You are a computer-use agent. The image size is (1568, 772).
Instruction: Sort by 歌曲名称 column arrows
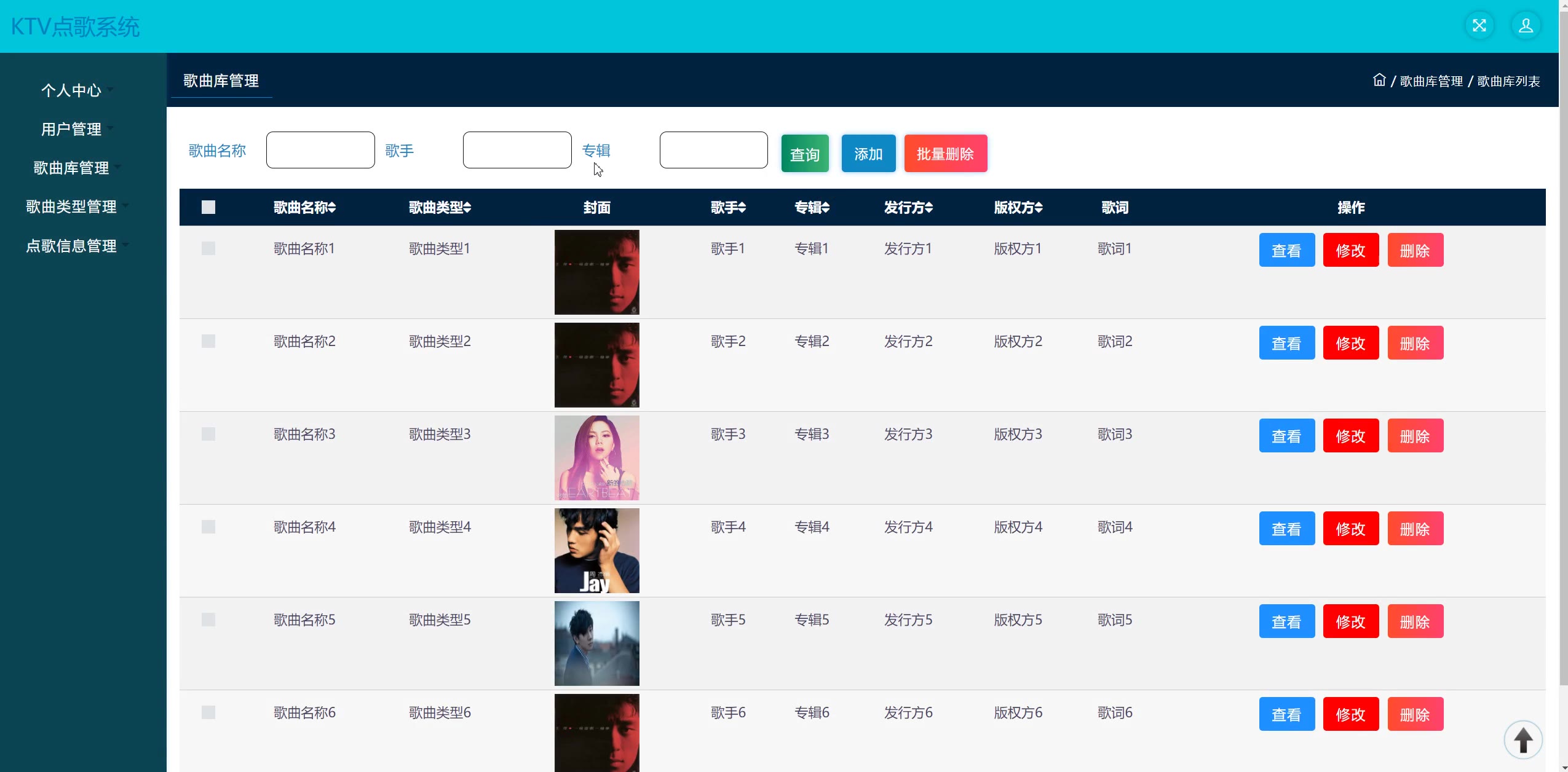click(x=332, y=208)
